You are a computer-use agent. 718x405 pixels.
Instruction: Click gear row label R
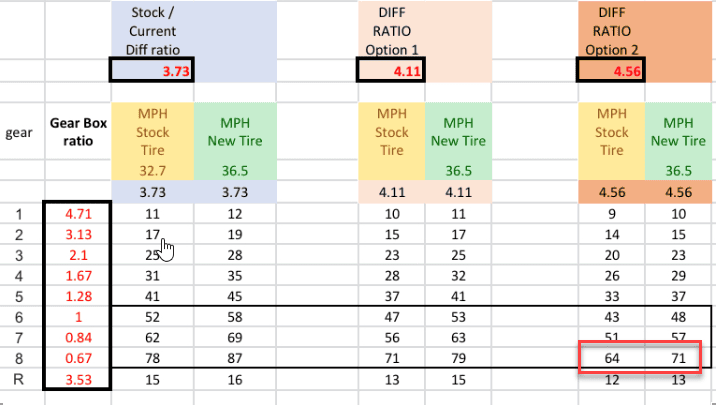(x=19, y=379)
